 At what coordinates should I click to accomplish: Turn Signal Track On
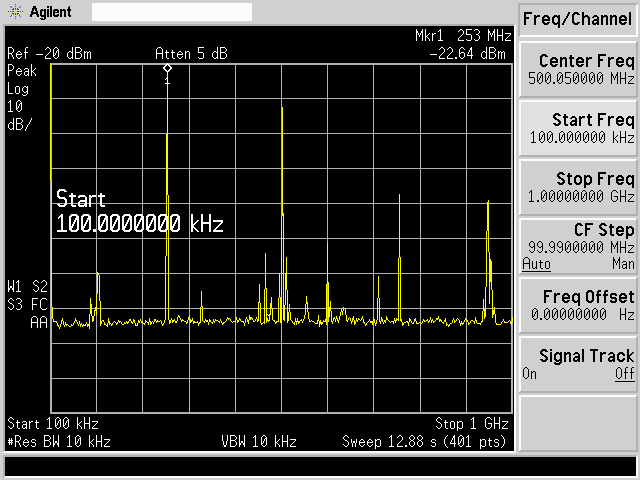[x=529, y=374]
